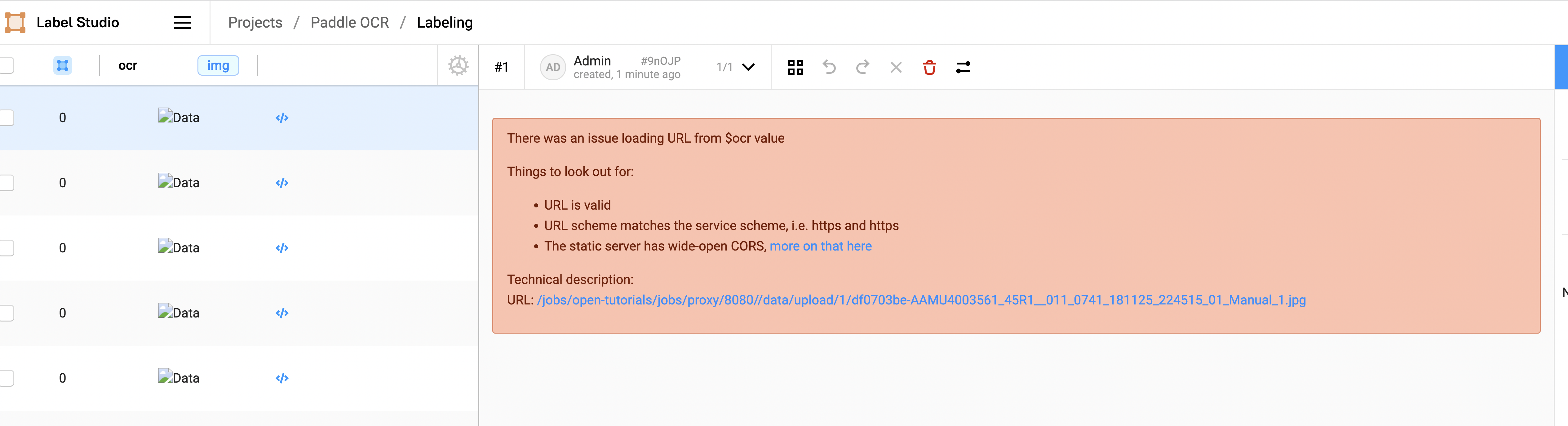Screen dimensions: 1568x426
Task: Expand the annotation list chevron beside 1/1
Action: point(748,67)
